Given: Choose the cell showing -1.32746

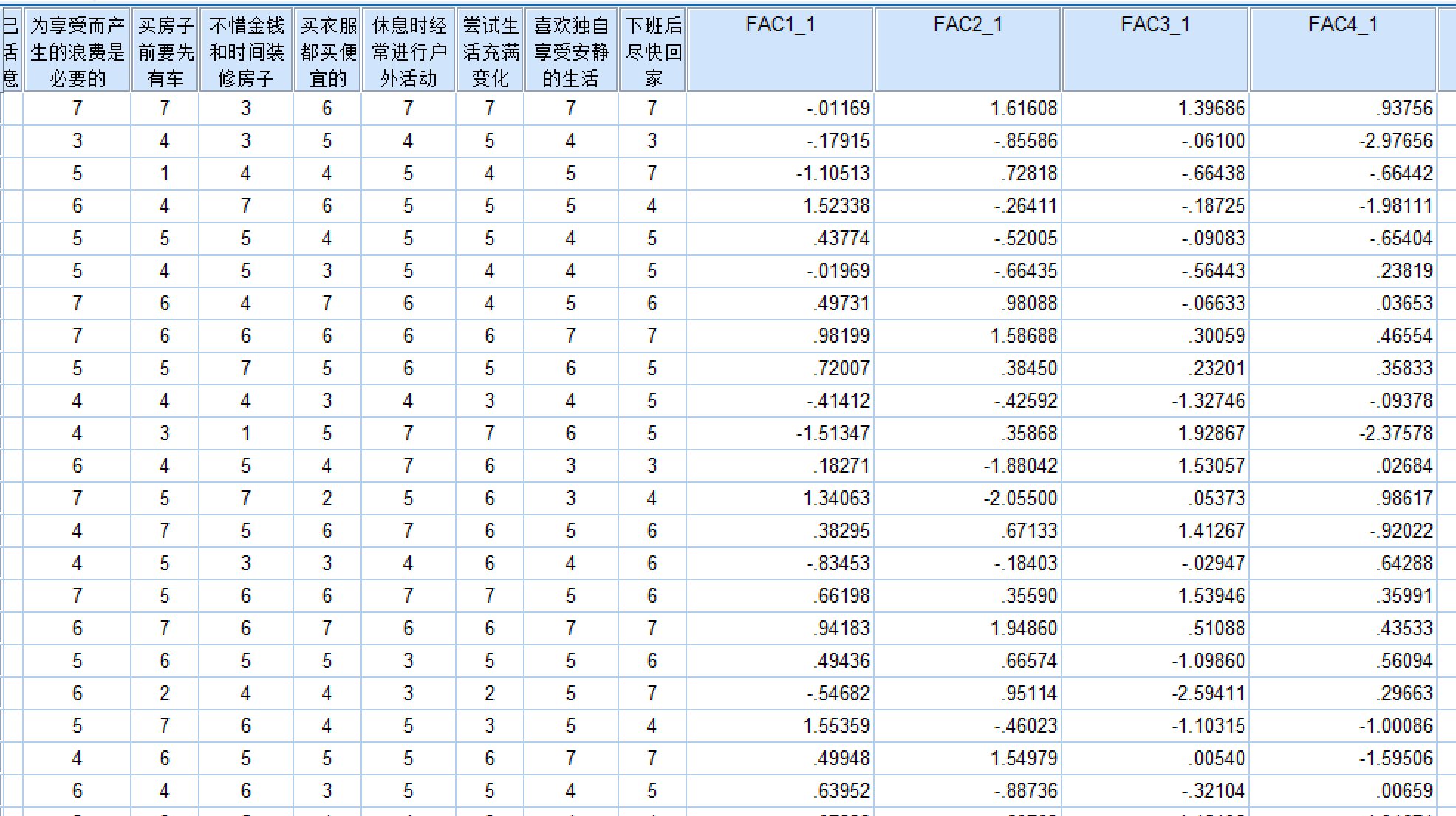Looking at the screenshot, I should pyautogui.click(x=1155, y=401).
